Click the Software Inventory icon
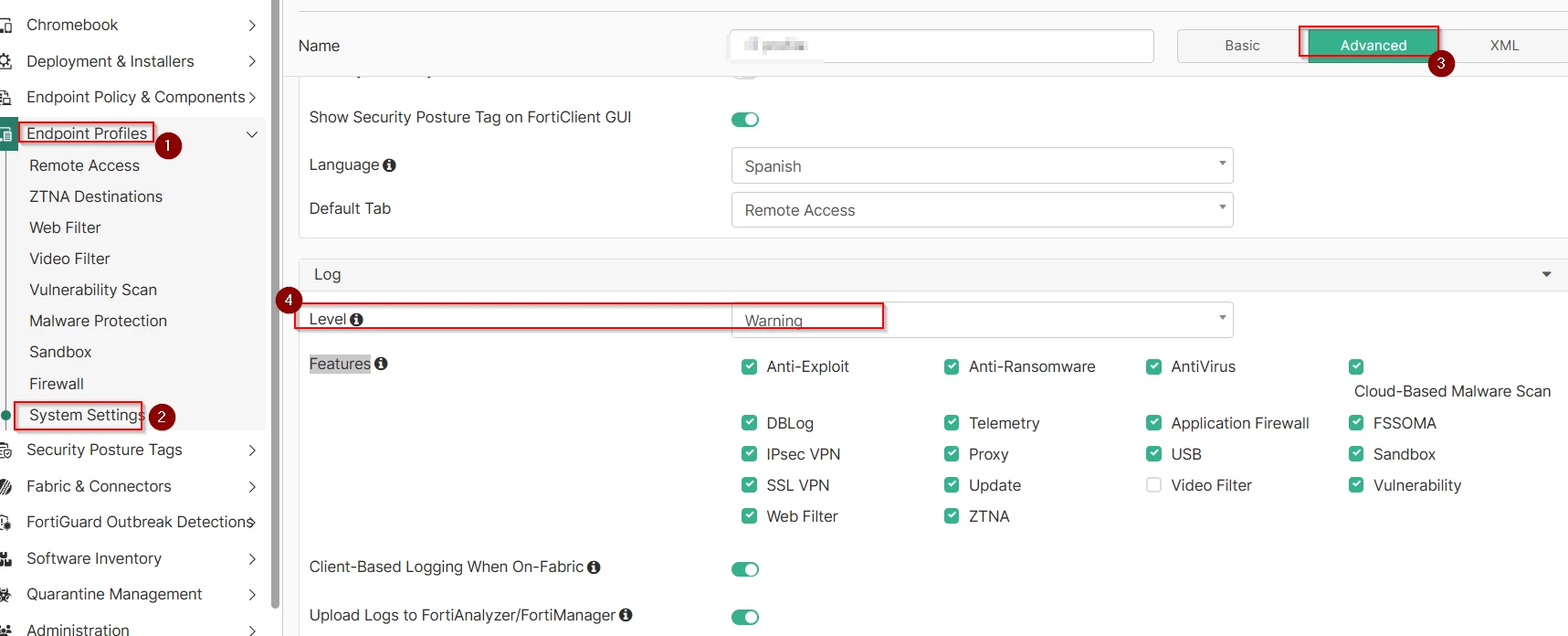Image resolution: width=1568 pixels, height=636 pixels. (x=5, y=558)
